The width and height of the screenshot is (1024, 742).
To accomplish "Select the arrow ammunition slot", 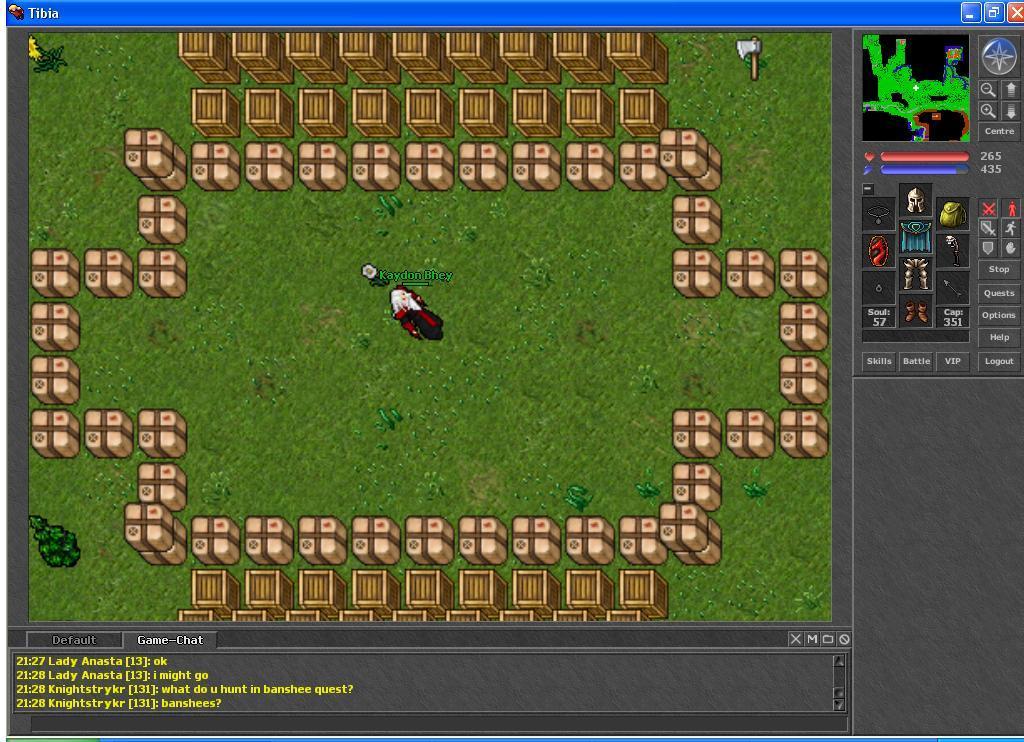I will coord(952,287).
